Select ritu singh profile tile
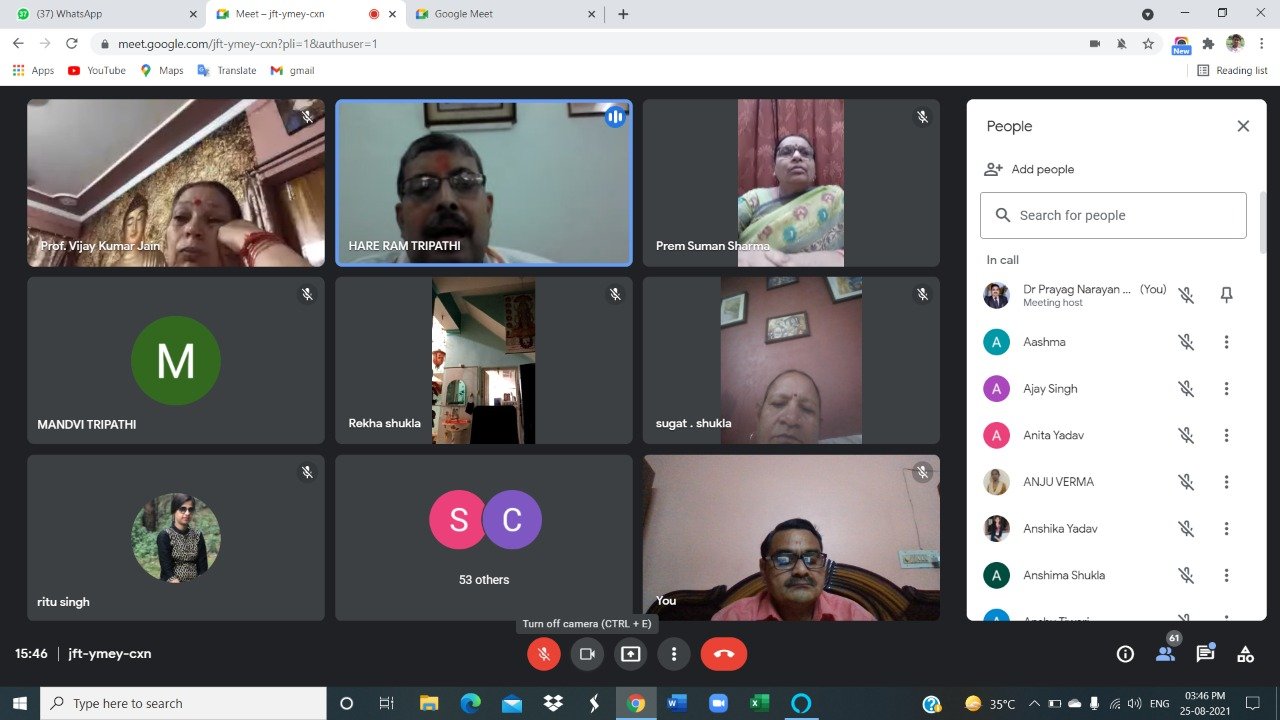1280x720 pixels. tap(176, 538)
